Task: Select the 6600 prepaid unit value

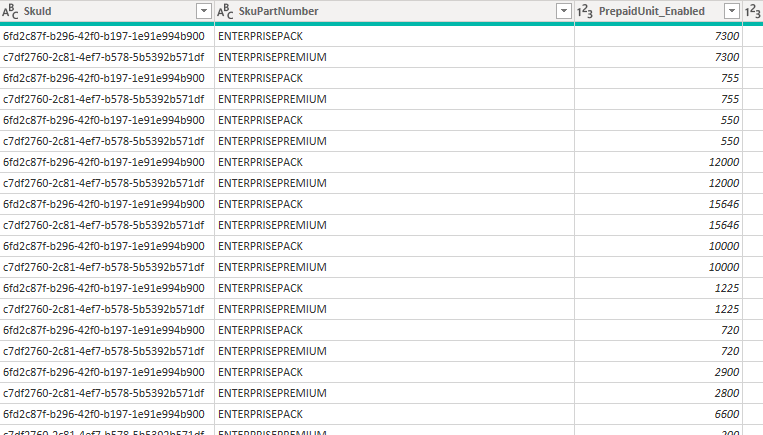Action: click(x=727, y=414)
